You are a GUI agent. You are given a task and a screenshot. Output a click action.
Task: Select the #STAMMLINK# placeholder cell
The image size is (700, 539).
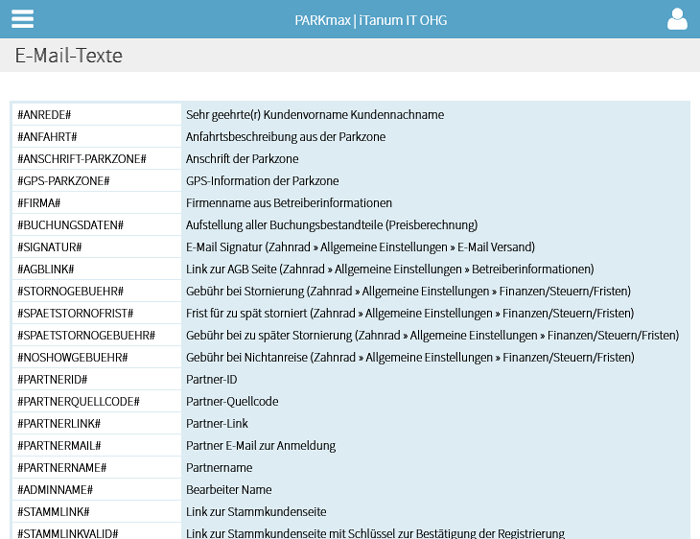96,512
